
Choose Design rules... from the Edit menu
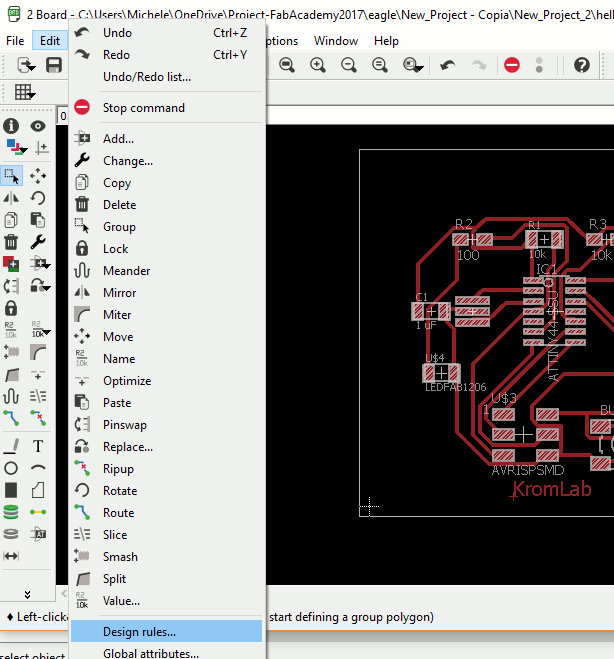(x=166, y=631)
